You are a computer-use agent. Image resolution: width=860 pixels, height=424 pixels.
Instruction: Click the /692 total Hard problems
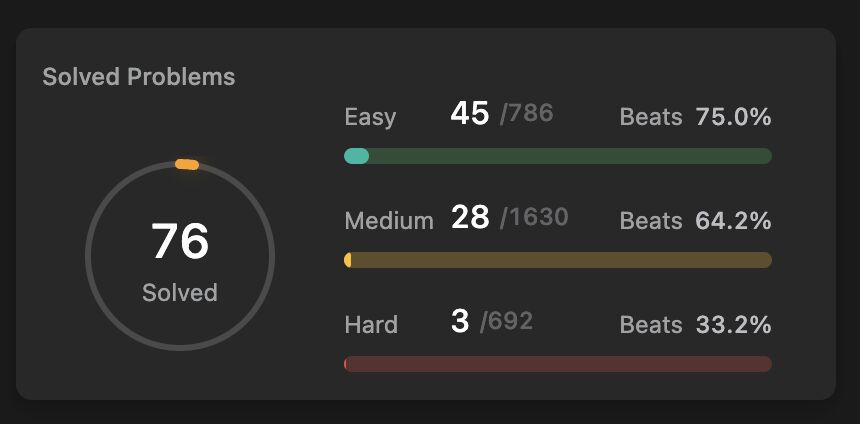(x=506, y=321)
